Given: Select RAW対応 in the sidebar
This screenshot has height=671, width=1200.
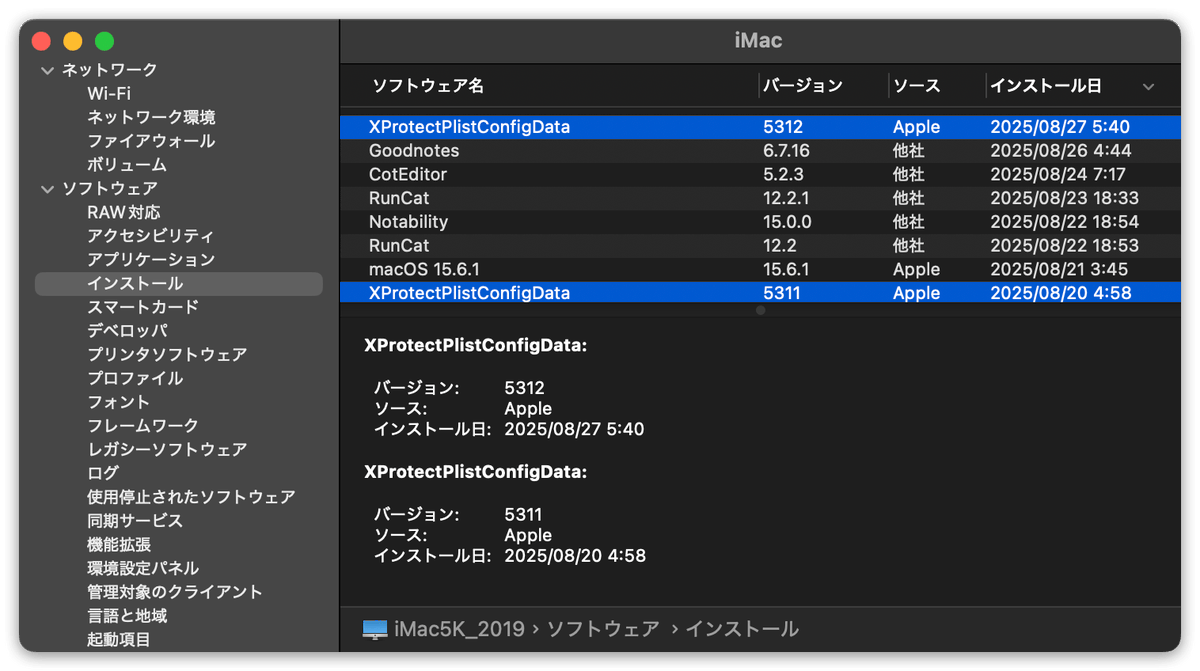Looking at the screenshot, I should [124, 212].
